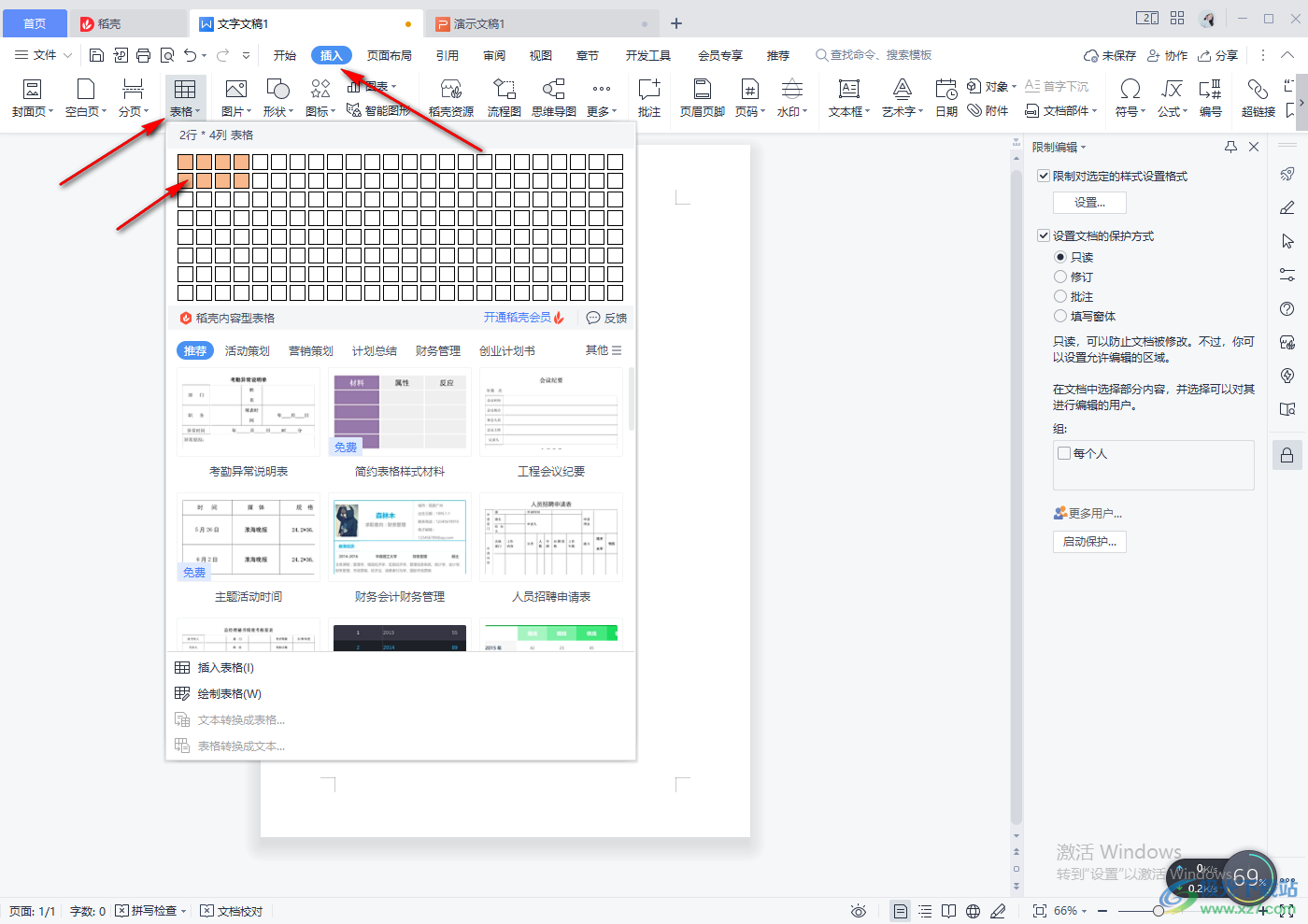Click the 图片 picture insert icon
Viewport: 1308px width, 924px height.
pyautogui.click(x=235, y=89)
